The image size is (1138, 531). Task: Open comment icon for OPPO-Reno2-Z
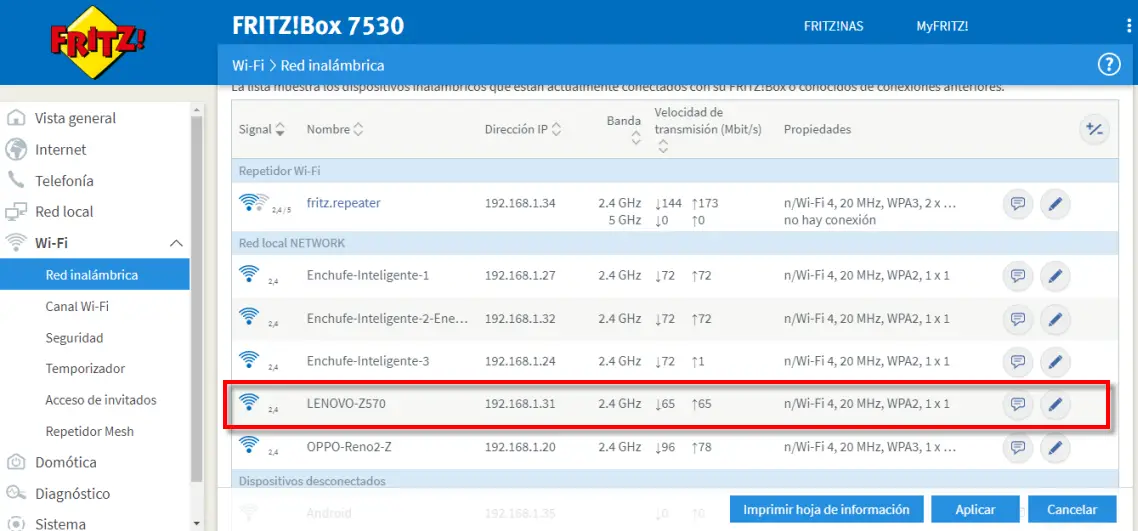click(x=1018, y=447)
